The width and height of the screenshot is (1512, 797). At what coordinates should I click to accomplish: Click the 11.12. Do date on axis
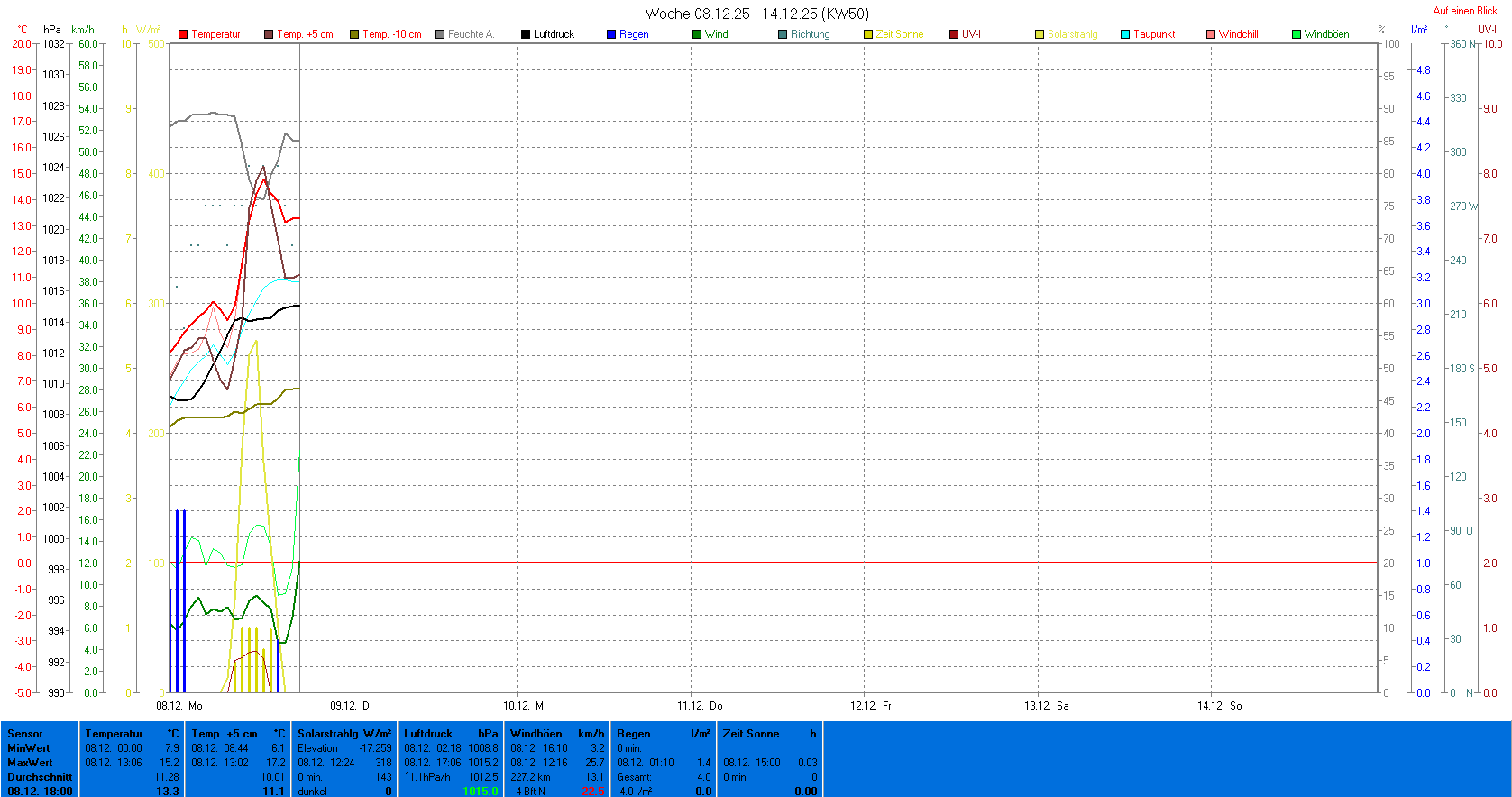tap(700, 706)
